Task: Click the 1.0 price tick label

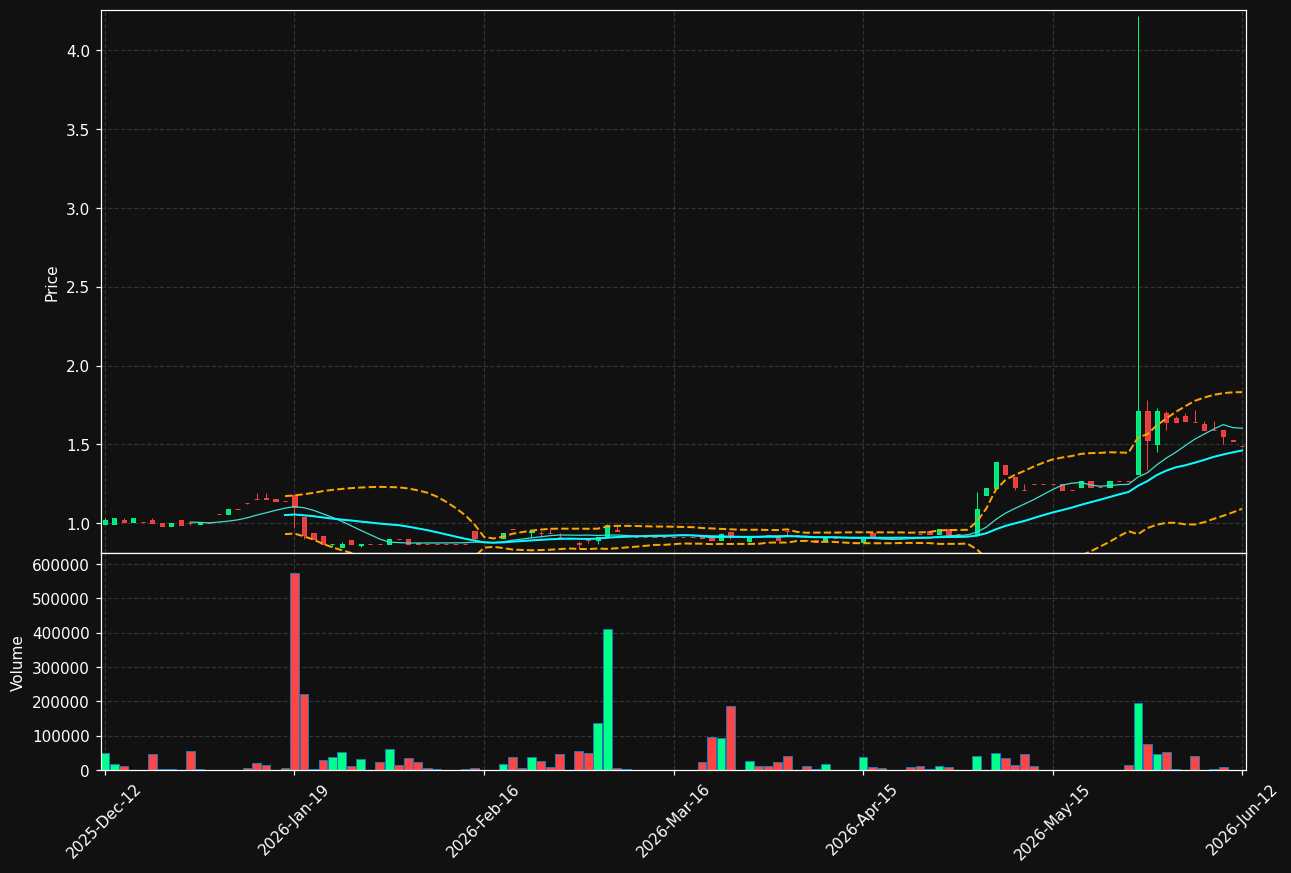Action: click(78, 524)
